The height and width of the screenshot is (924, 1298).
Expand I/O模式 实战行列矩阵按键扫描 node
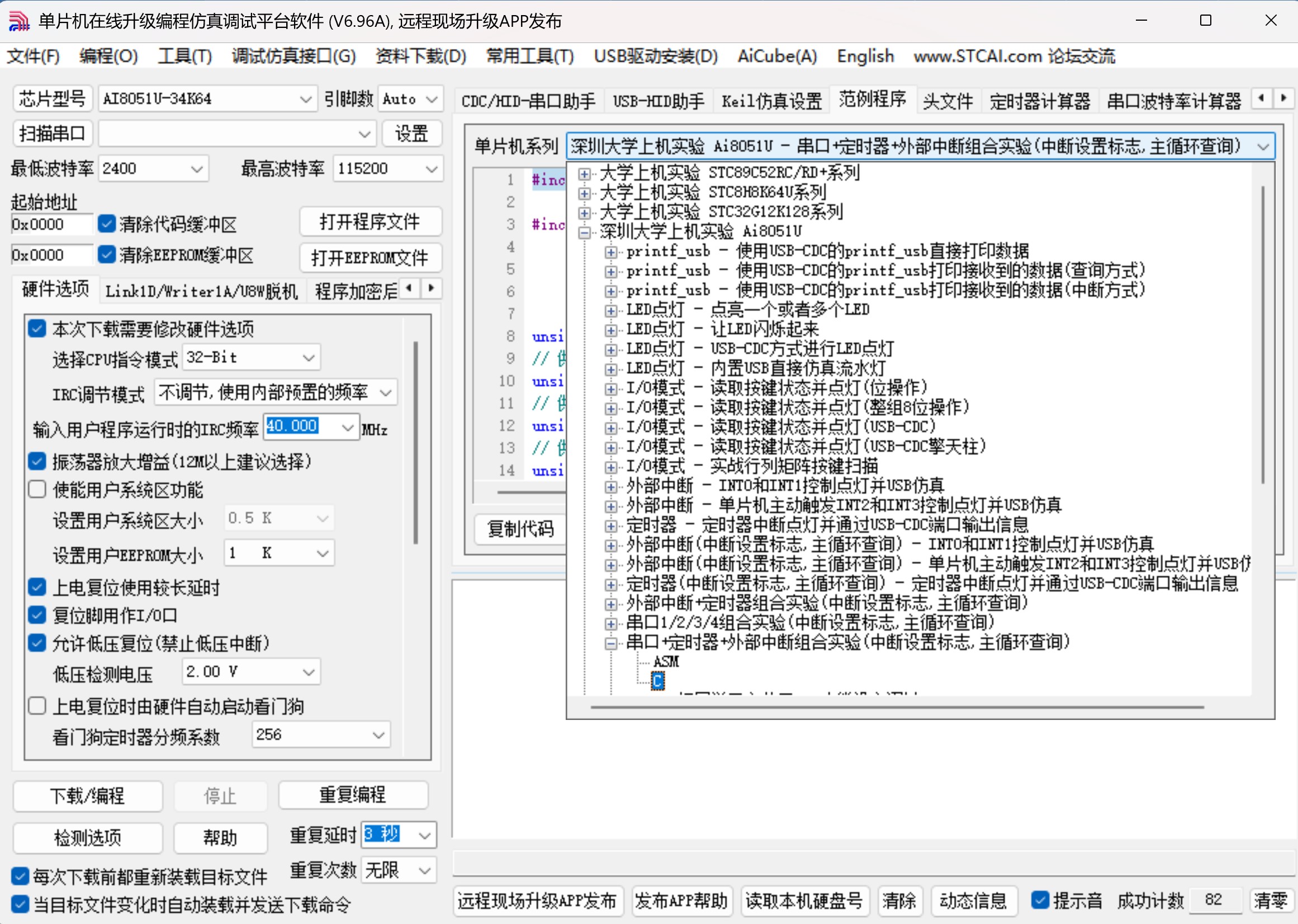point(610,467)
